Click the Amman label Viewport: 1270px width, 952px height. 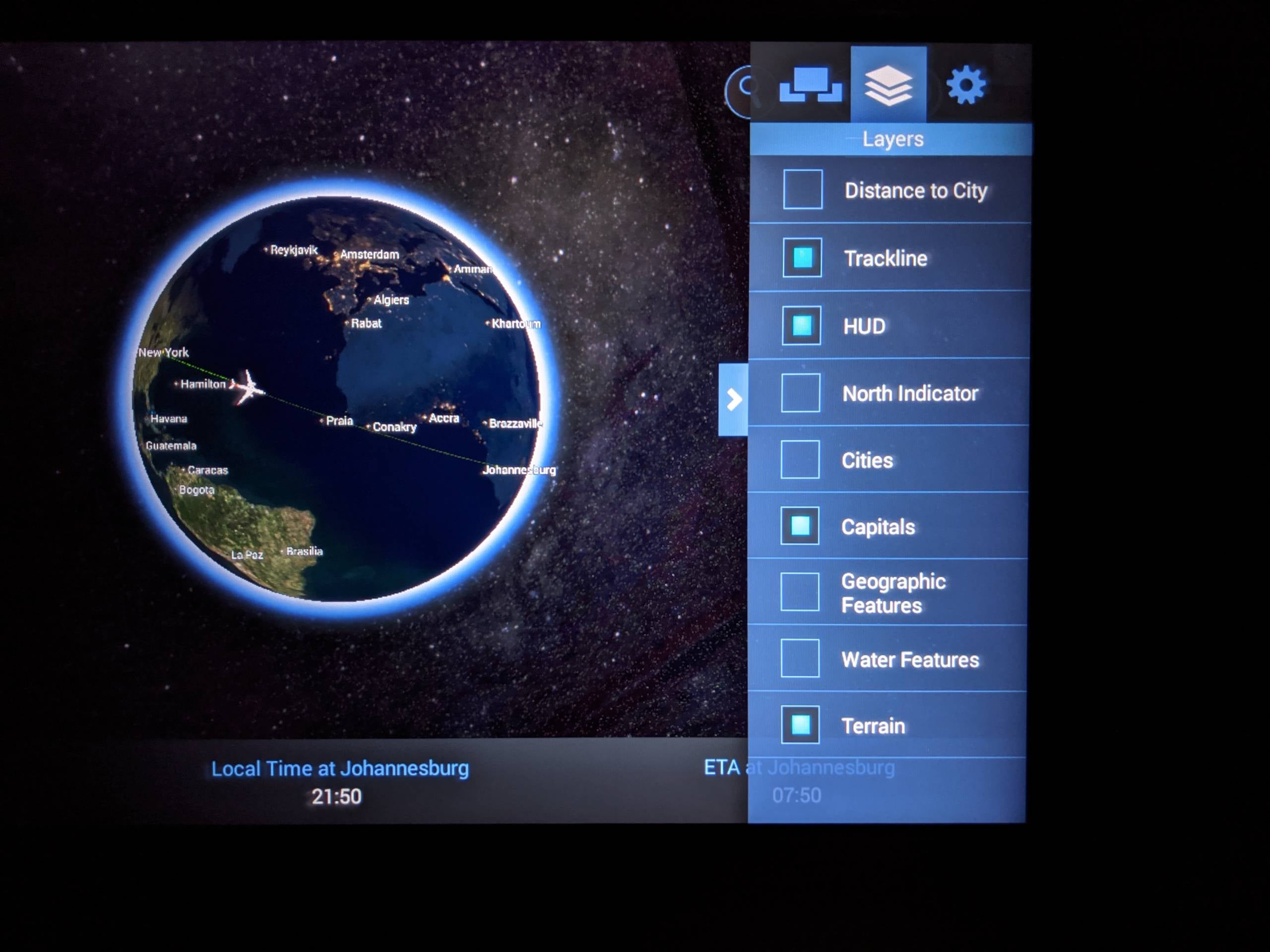pos(472,269)
